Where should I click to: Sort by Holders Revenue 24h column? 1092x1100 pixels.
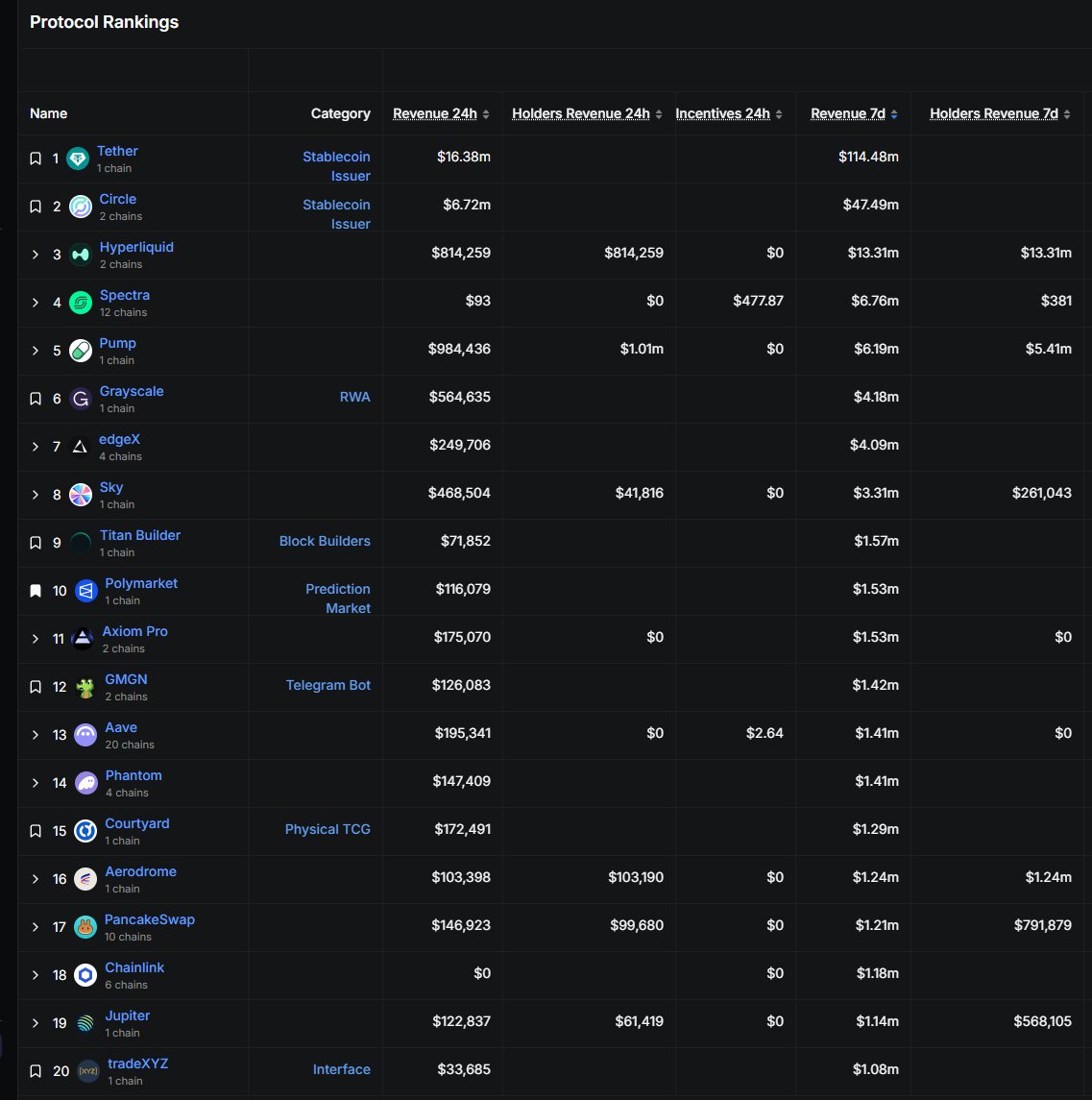[587, 113]
